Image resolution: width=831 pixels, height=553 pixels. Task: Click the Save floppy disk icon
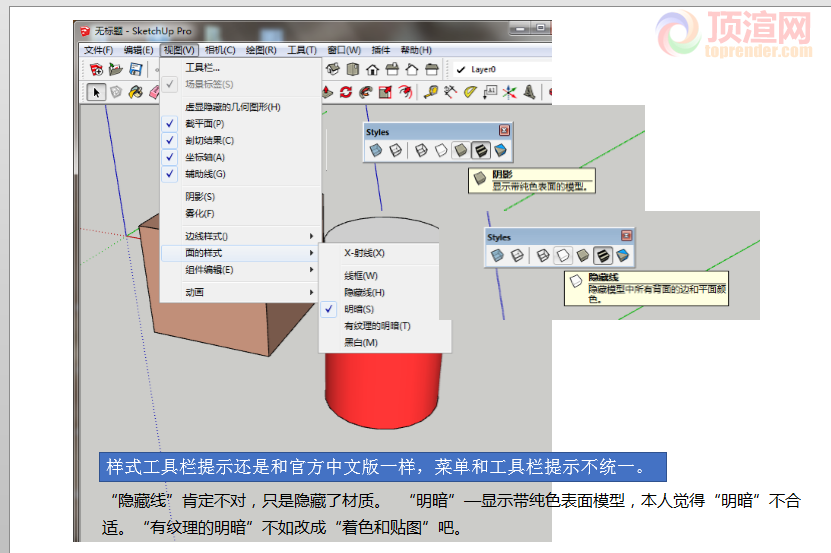[136, 69]
